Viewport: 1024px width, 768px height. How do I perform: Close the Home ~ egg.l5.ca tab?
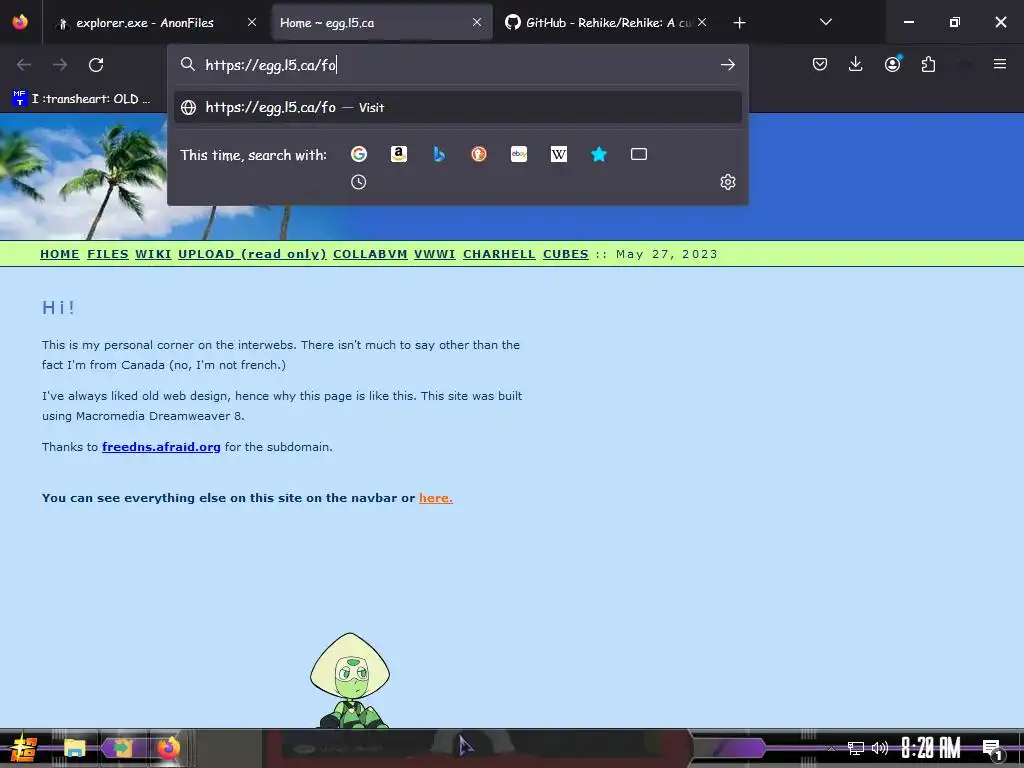[x=477, y=22]
